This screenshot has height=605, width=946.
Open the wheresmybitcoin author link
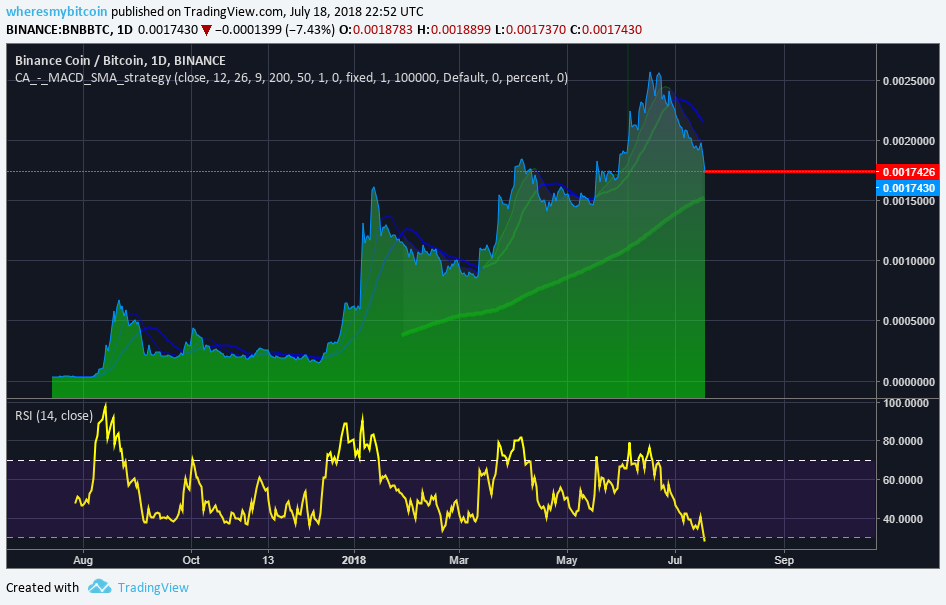point(57,11)
